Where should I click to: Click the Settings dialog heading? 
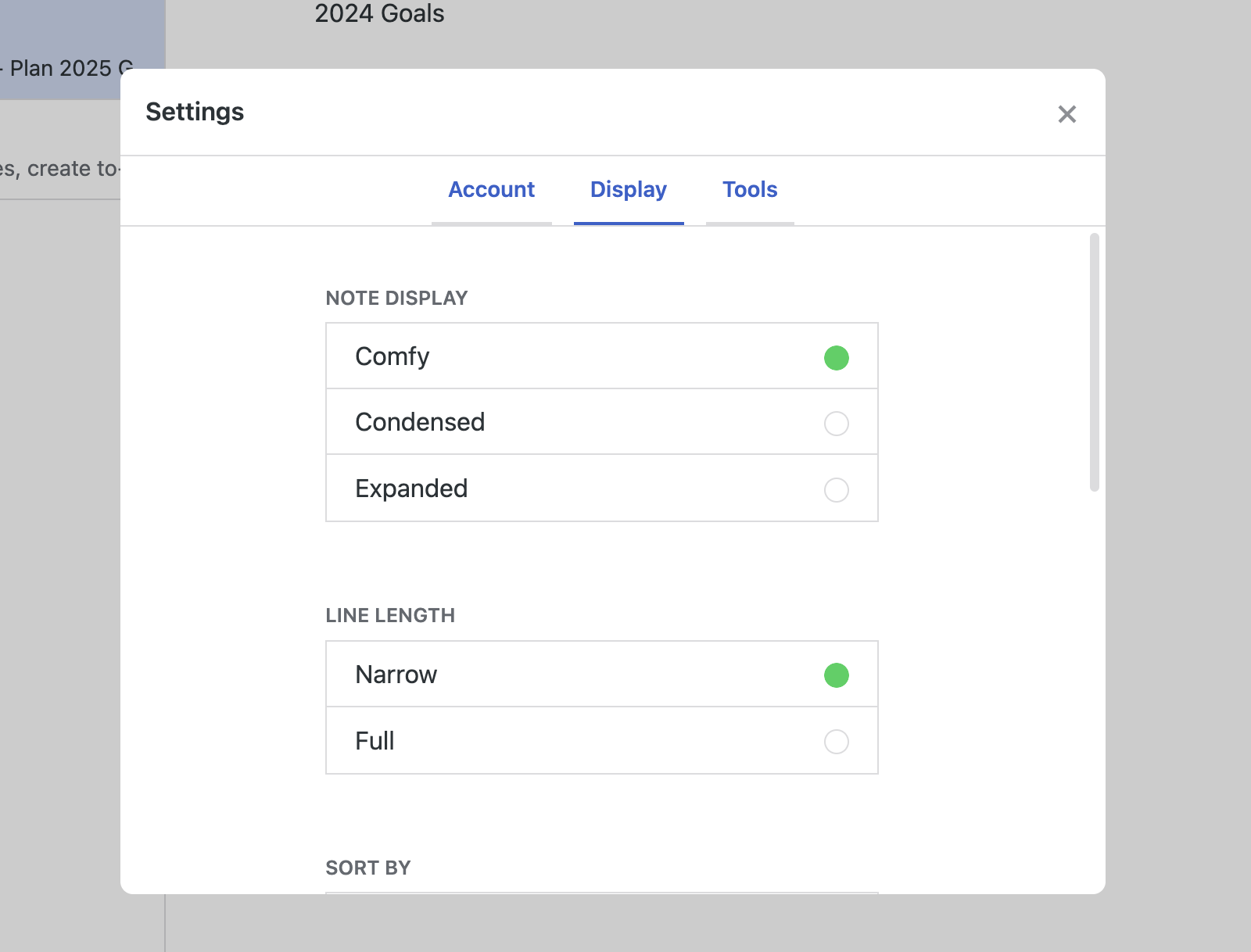click(194, 111)
